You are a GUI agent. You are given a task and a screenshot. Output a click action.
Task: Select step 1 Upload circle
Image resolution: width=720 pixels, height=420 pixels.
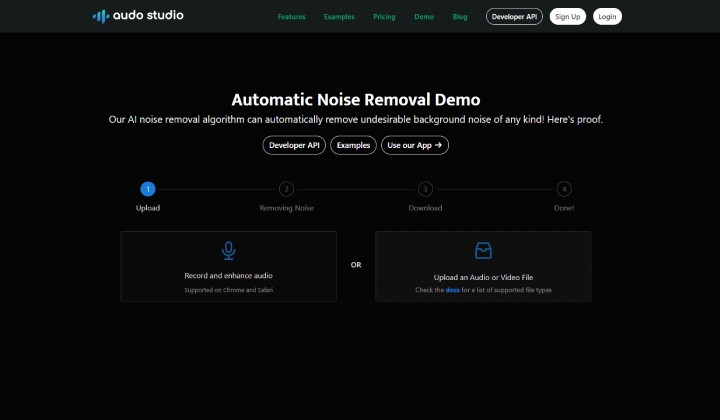pos(148,189)
